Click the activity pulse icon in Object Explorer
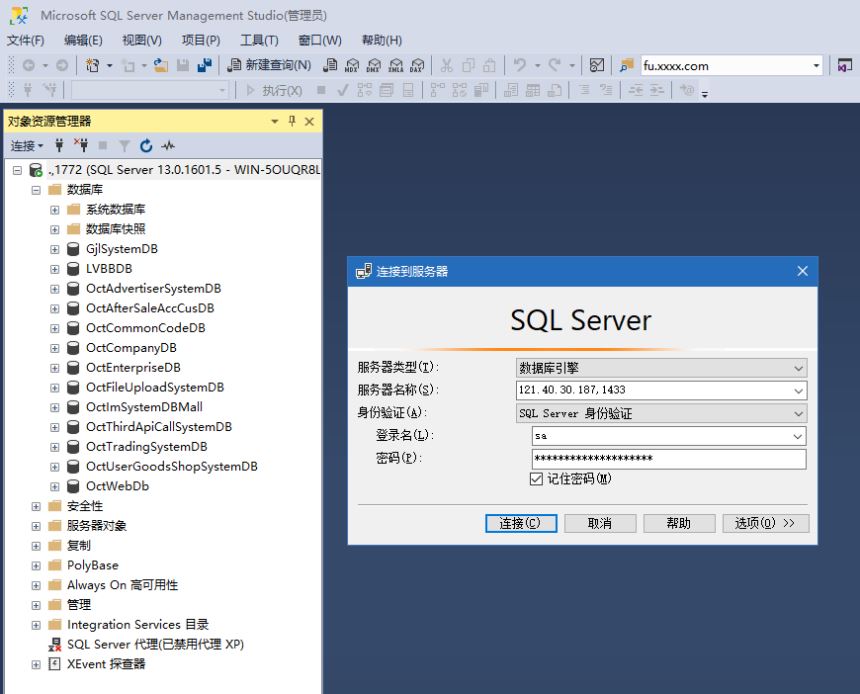860x694 pixels. pos(168,145)
